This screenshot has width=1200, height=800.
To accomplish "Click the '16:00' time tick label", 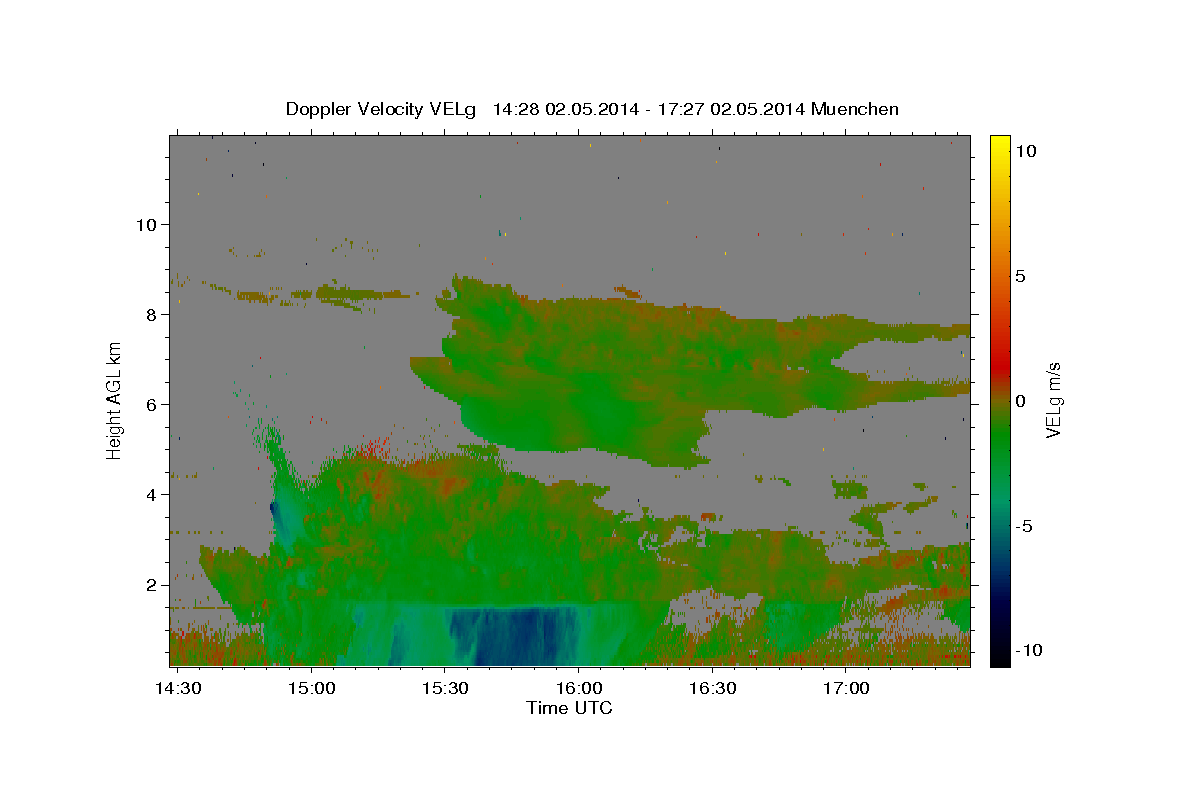I will click(578, 688).
